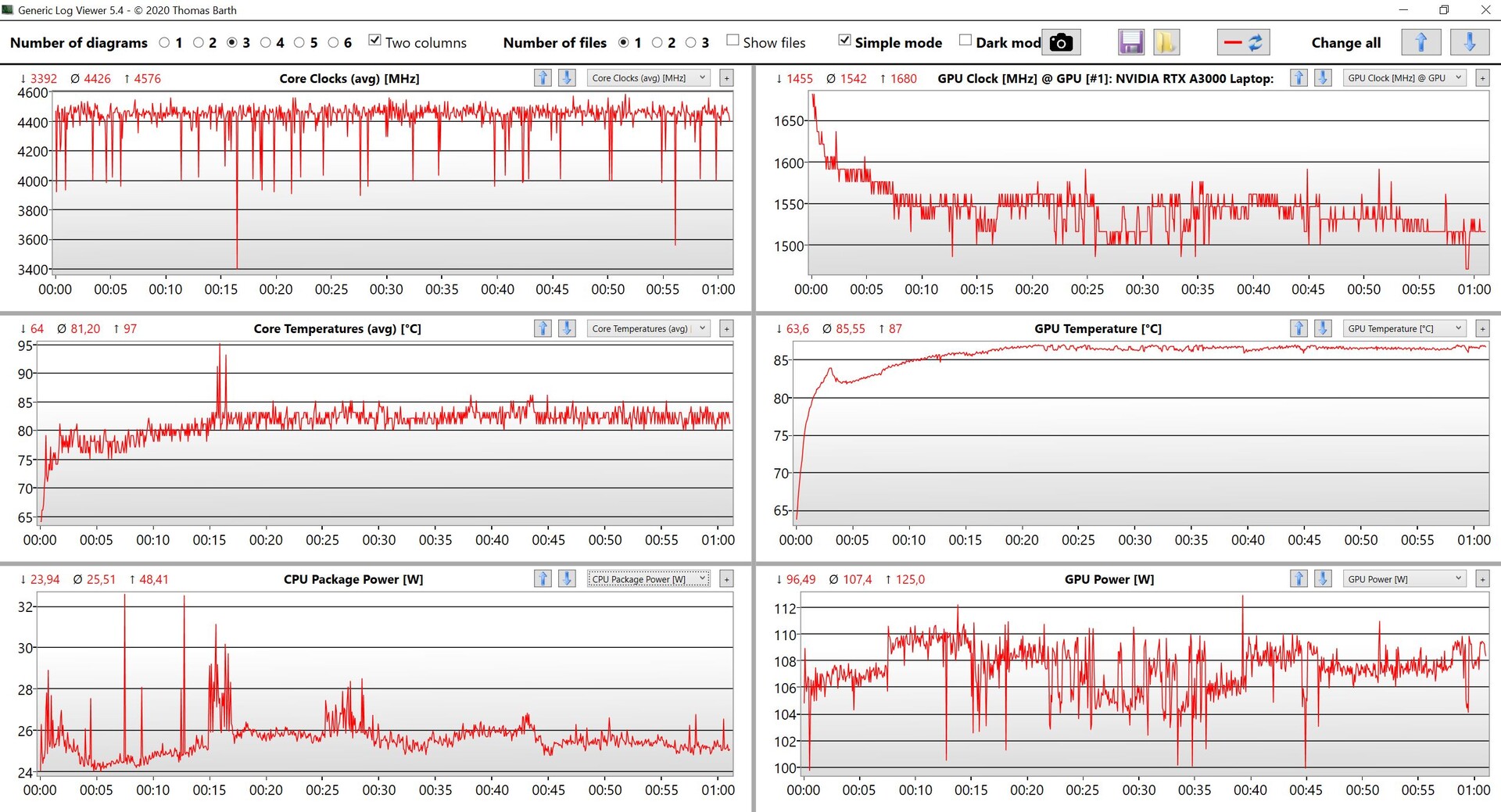1501x812 pixels.
Task: Open the Core Clocks (avg) dropdown
Action: [x=649, y=77]
